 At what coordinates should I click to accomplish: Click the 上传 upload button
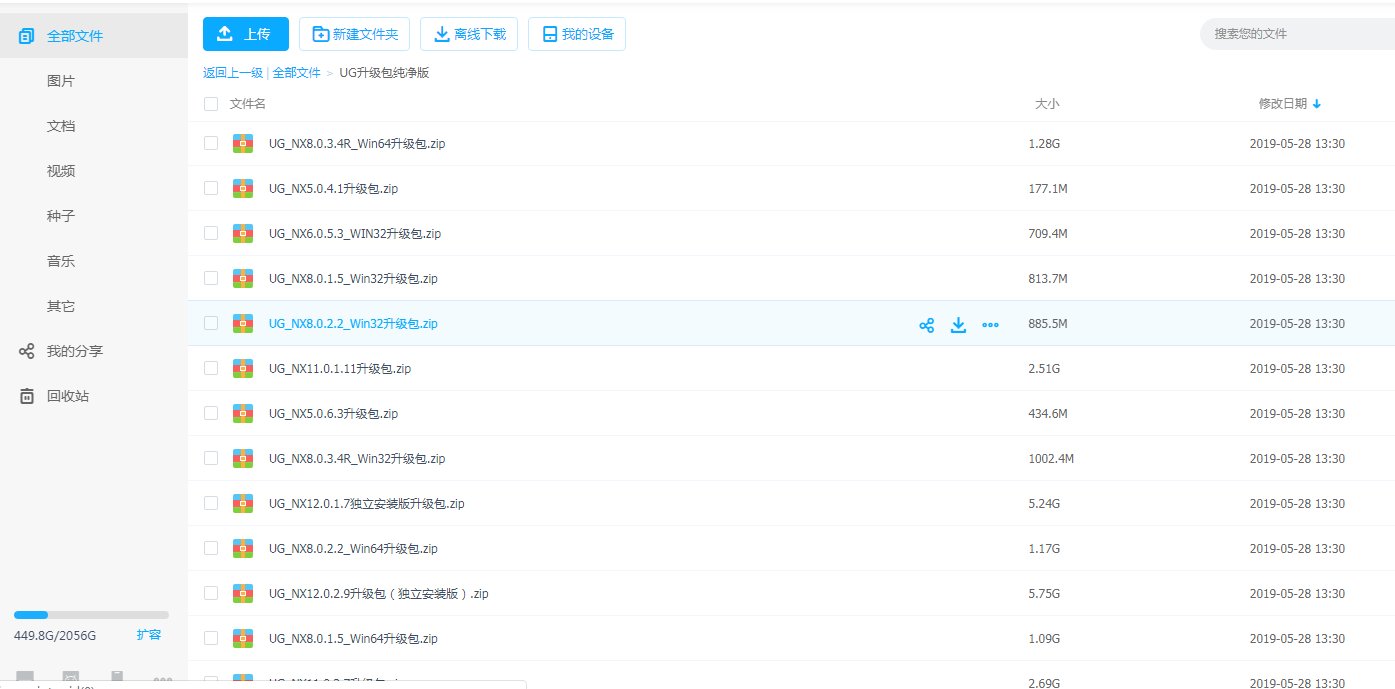click(246, 34)
